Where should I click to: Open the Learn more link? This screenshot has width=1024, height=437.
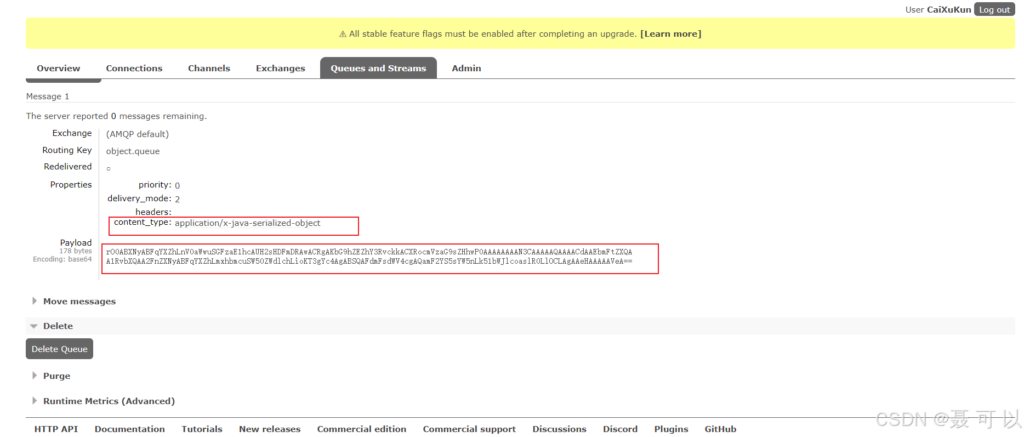670,34
